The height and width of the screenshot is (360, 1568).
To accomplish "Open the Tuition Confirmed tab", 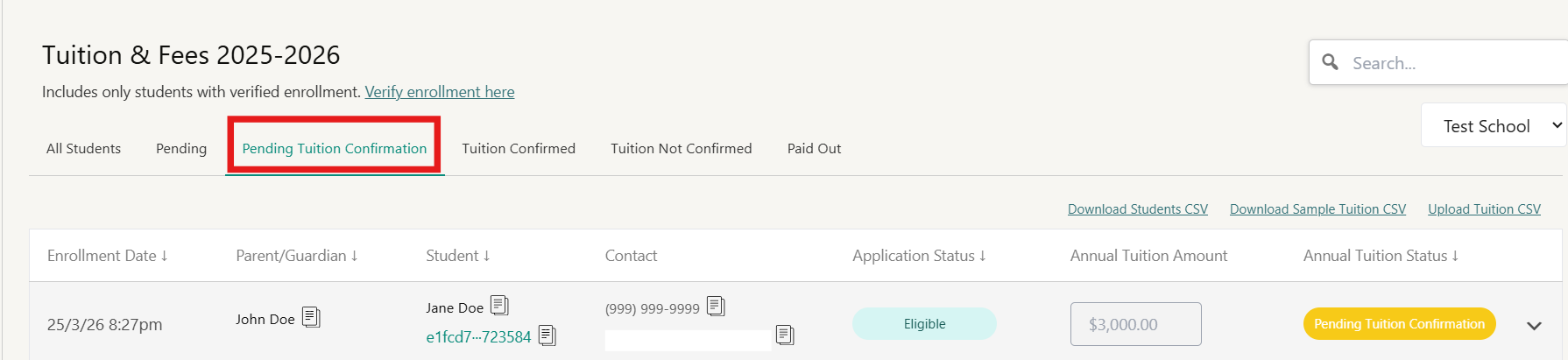I will [519, 149].
